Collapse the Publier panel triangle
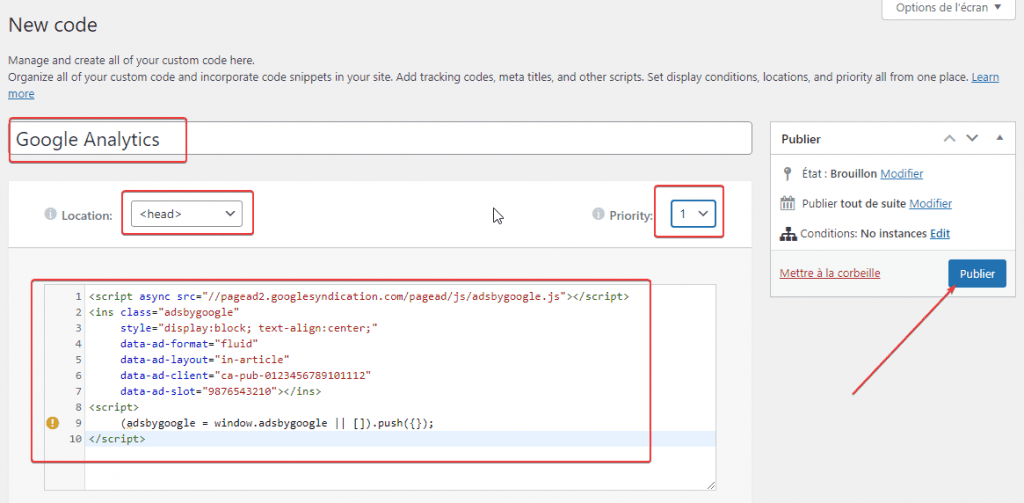1024x503 pixels. coord(999,138)
